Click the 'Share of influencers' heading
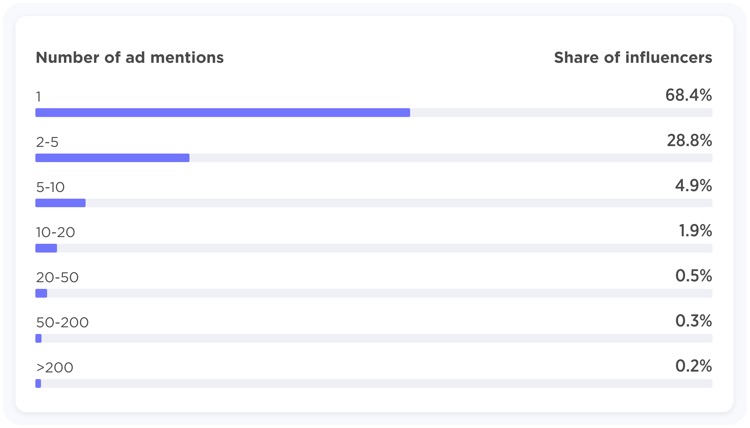This screenshot has height=428, width=750. point(633,57)
